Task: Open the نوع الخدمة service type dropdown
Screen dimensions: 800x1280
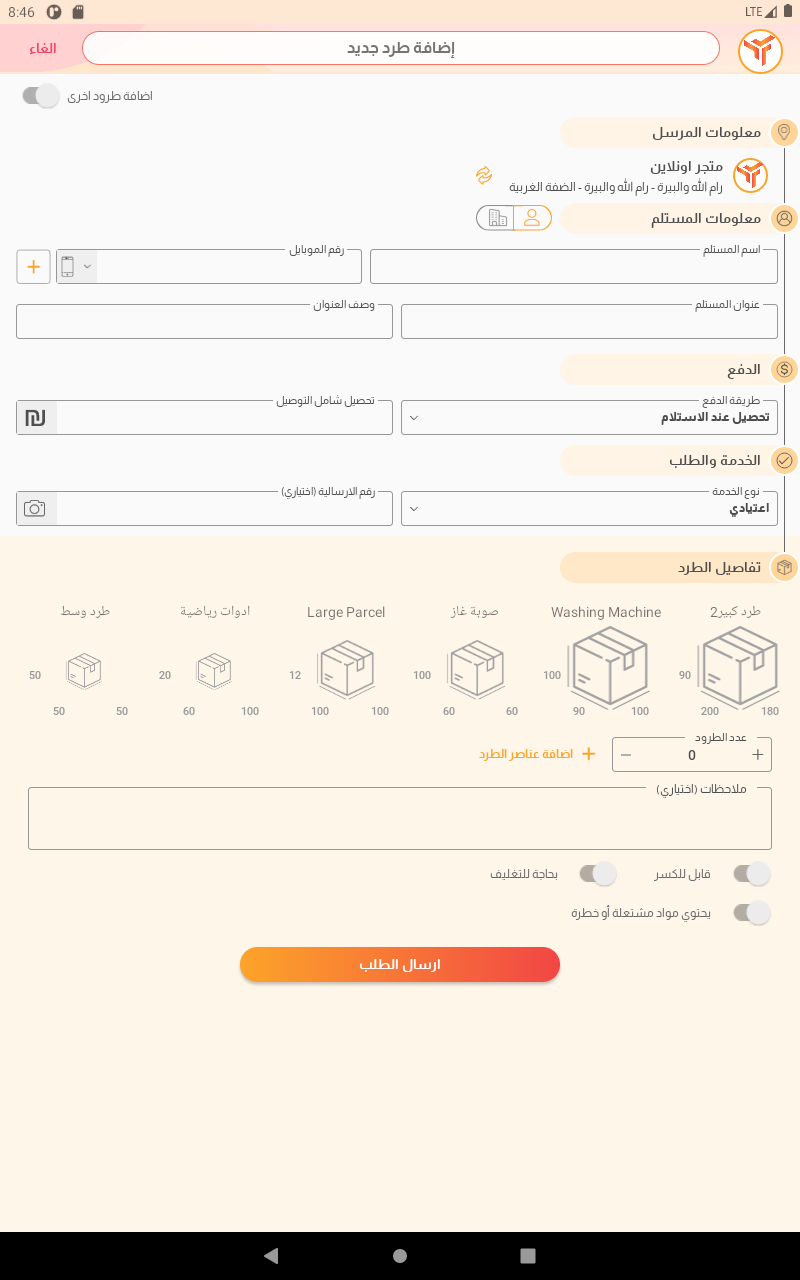Action: [589, 508]
